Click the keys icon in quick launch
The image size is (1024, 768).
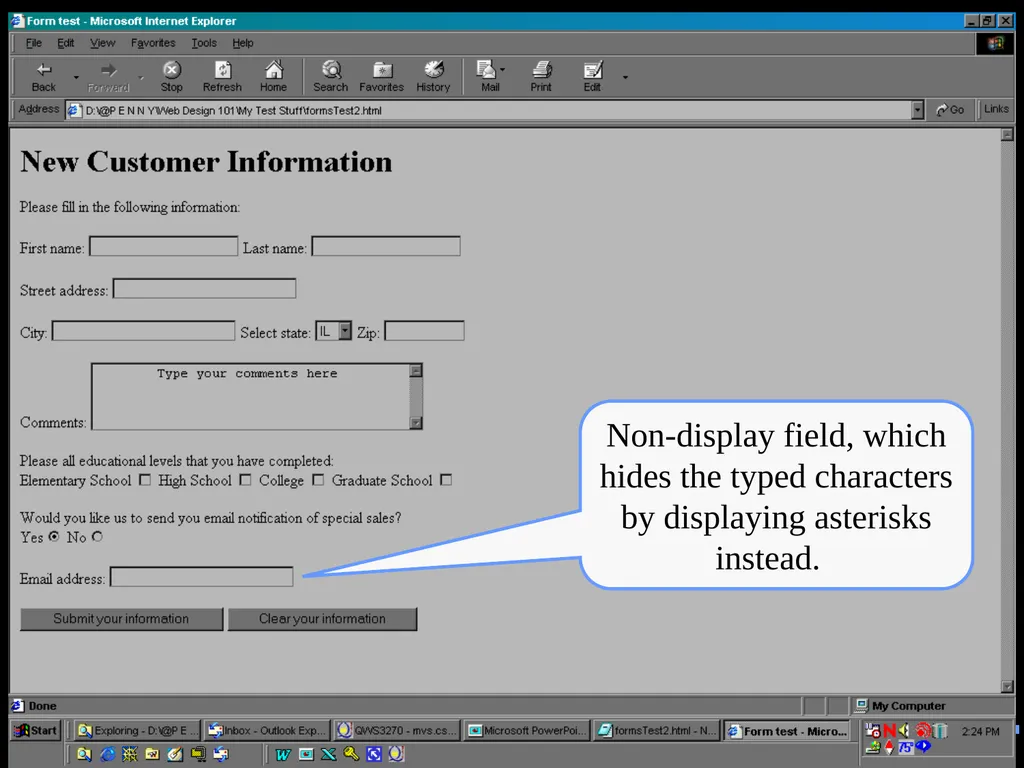coord(351,754)
